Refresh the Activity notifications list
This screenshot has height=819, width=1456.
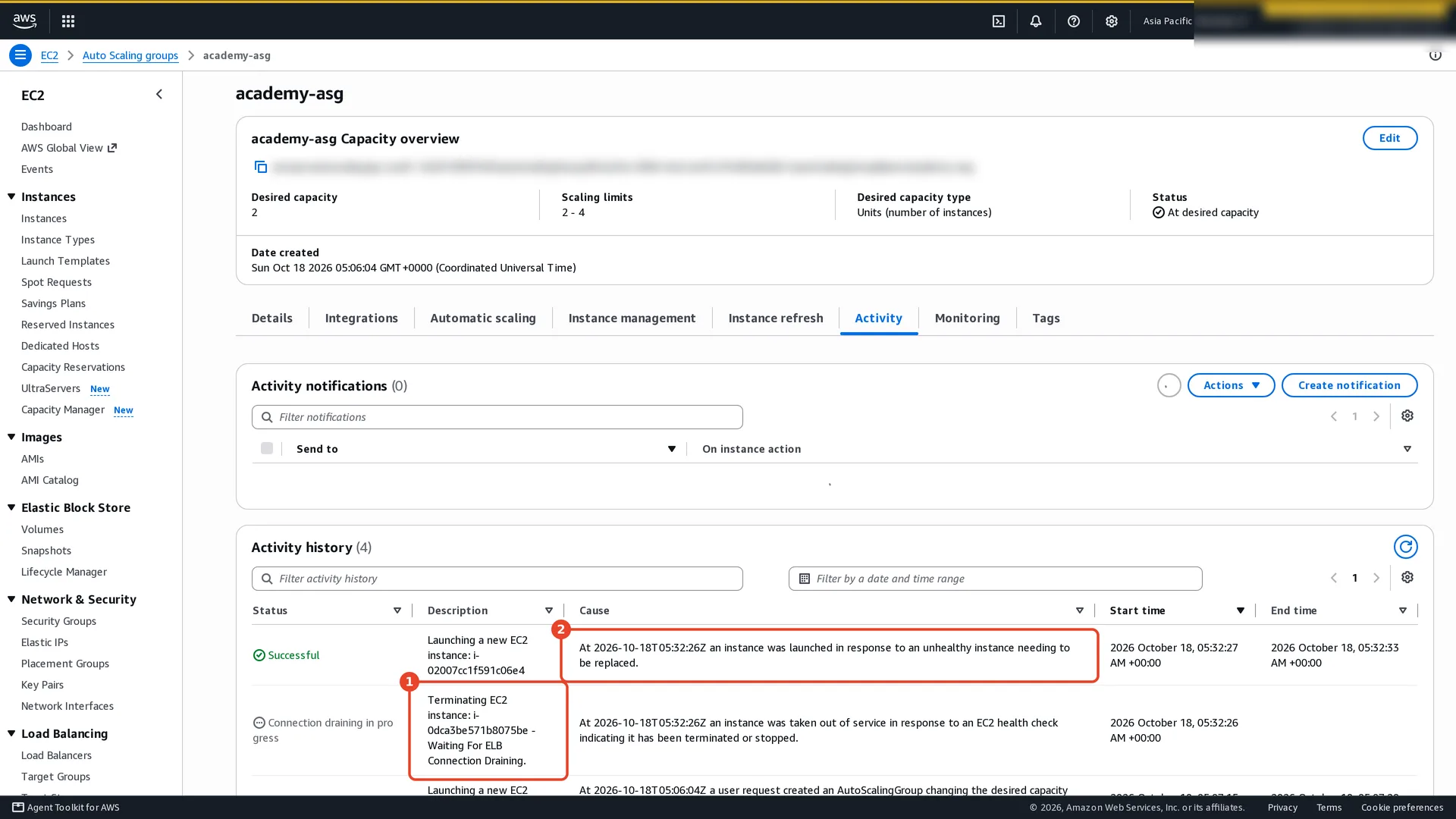[x=1169, y=385]
